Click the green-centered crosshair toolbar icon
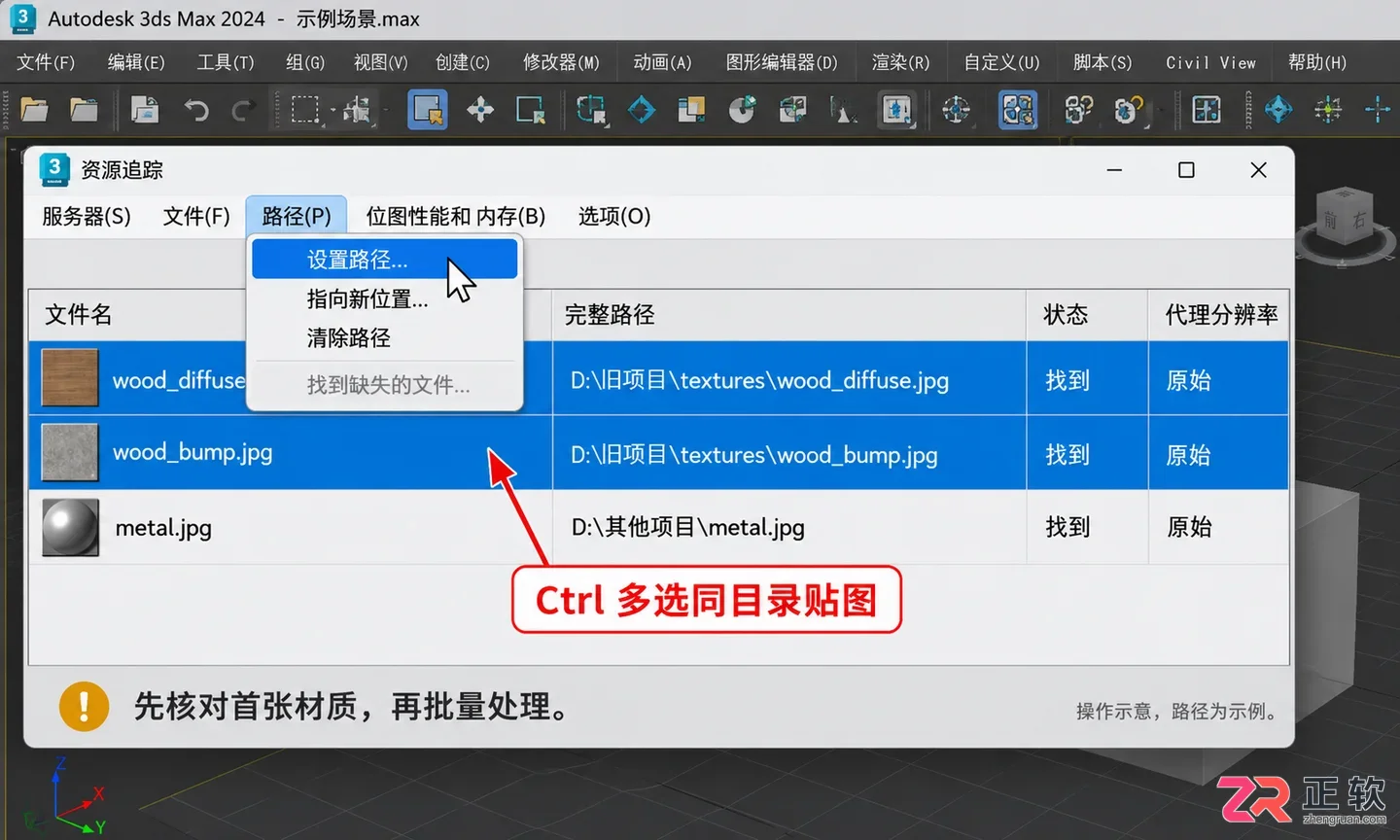 click(1328, 110)
